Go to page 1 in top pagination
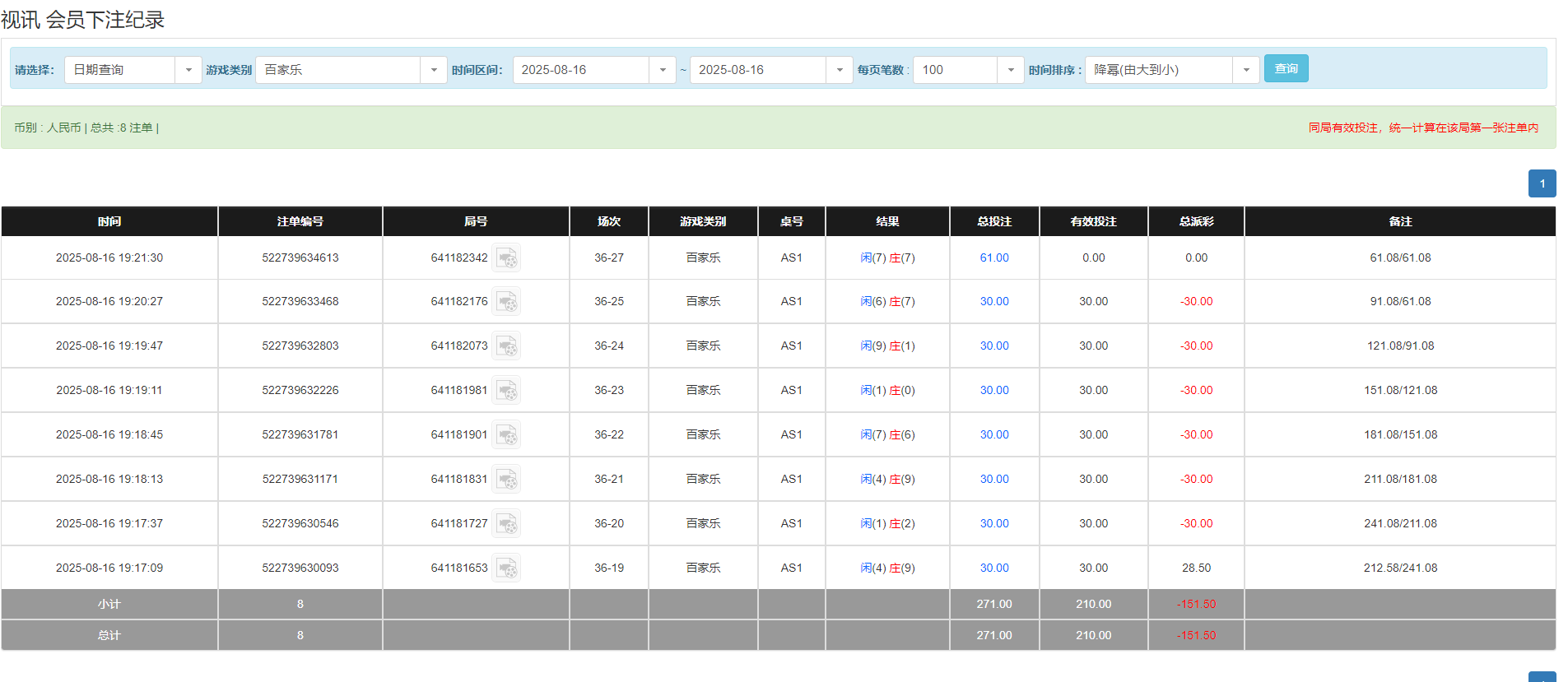 click(1542, 183)
